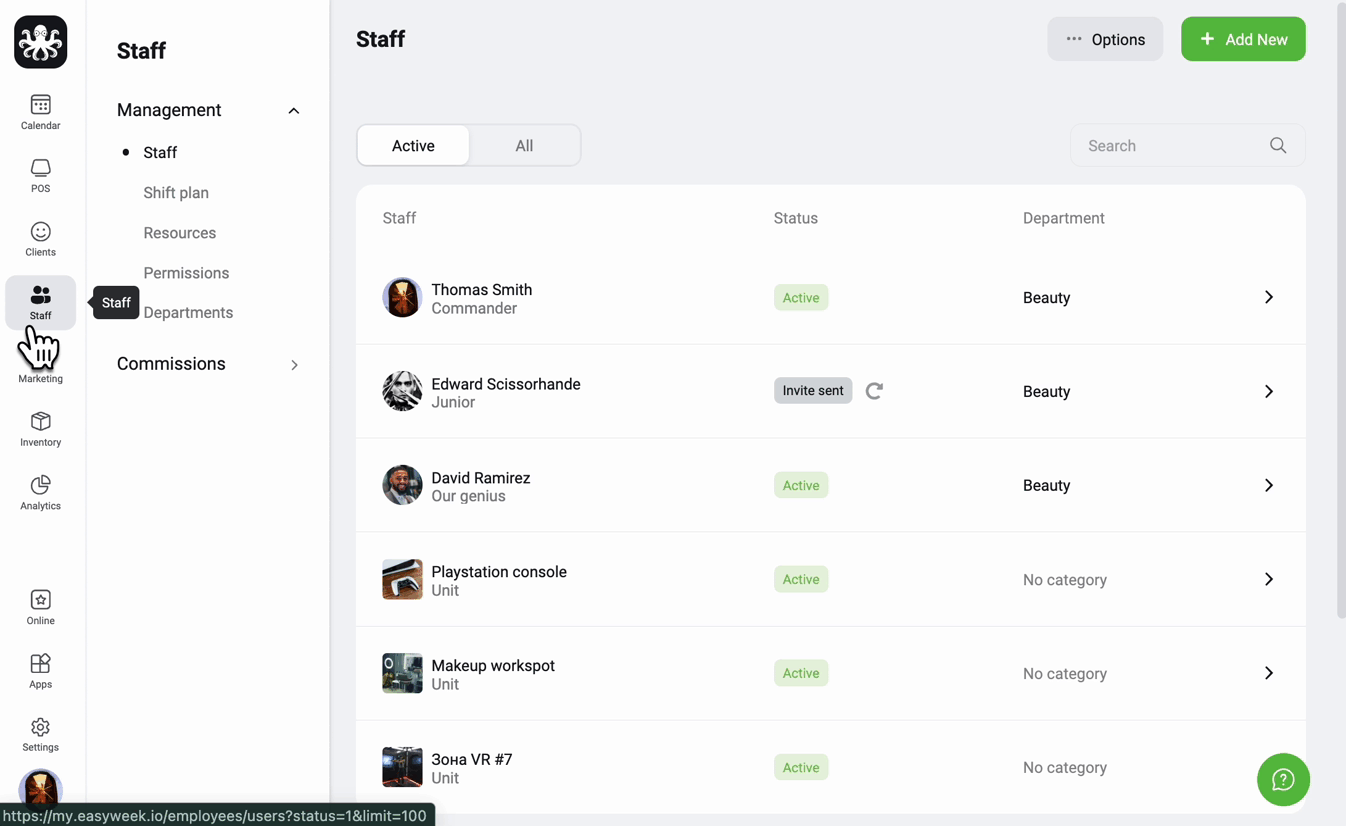This screenshot has width=1346, height=826.
Task: Click No category for Makeup workspot
Action: (x=1065, y=674)
